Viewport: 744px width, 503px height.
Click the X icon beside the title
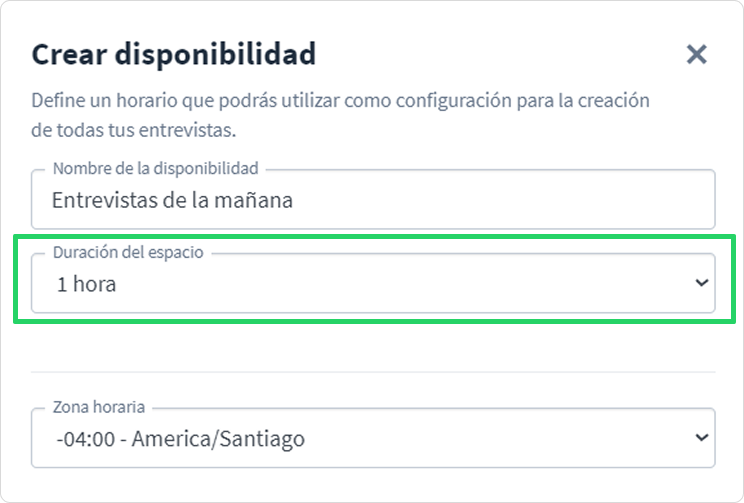[x=697, y=54]
